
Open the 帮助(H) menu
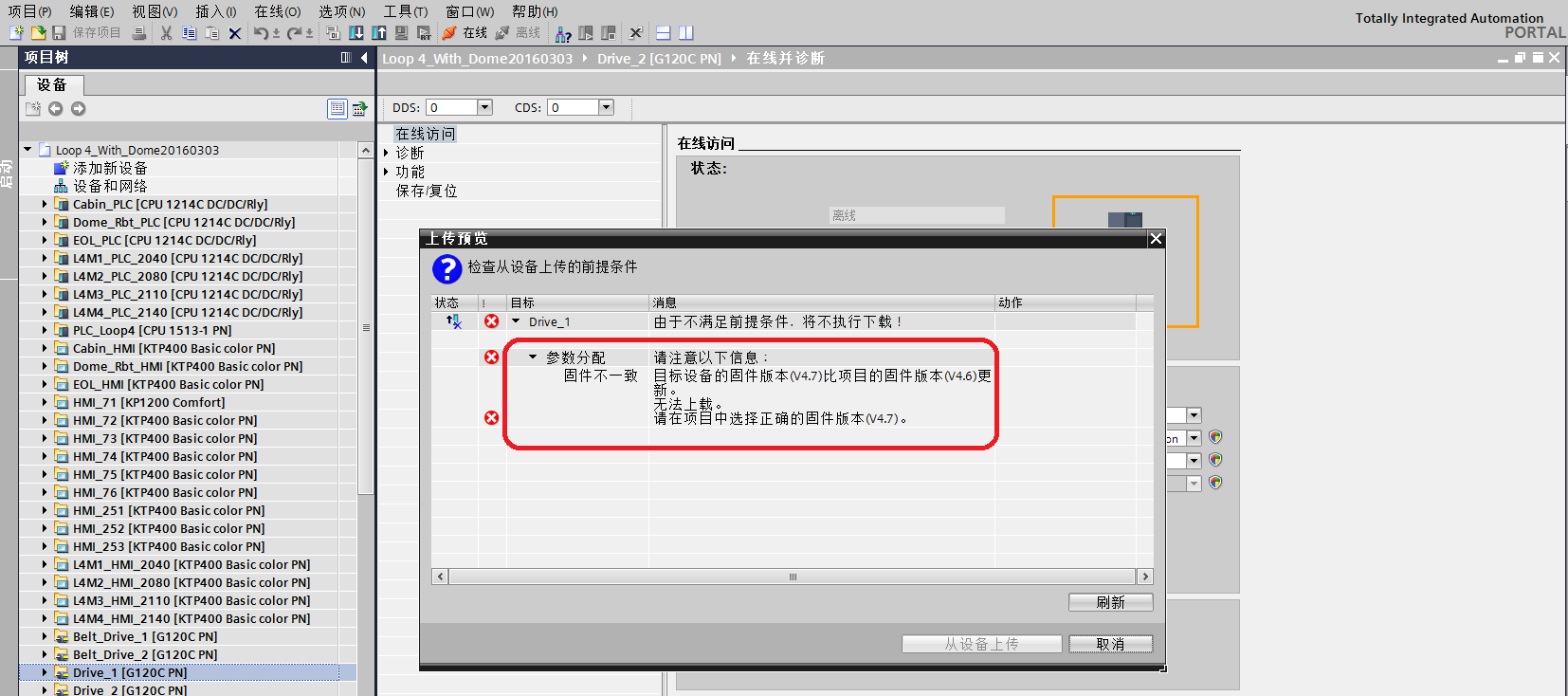click(535, 11)
